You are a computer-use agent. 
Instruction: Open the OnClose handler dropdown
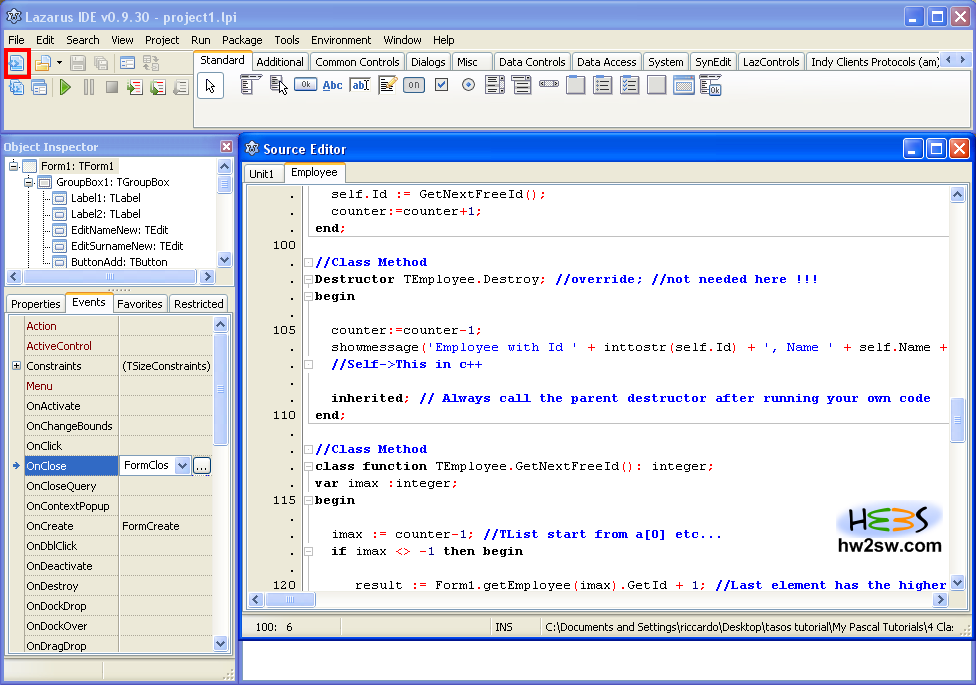(x=182, y=465)
